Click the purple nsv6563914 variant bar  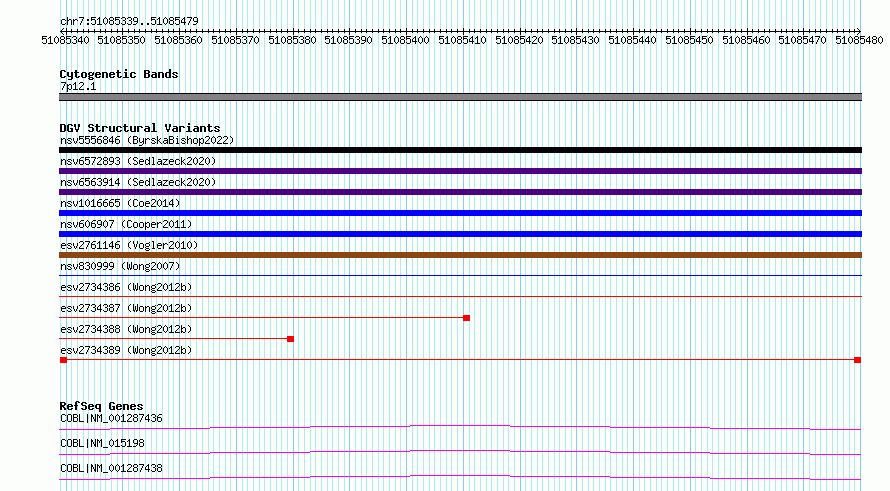[x=460, y=192]
